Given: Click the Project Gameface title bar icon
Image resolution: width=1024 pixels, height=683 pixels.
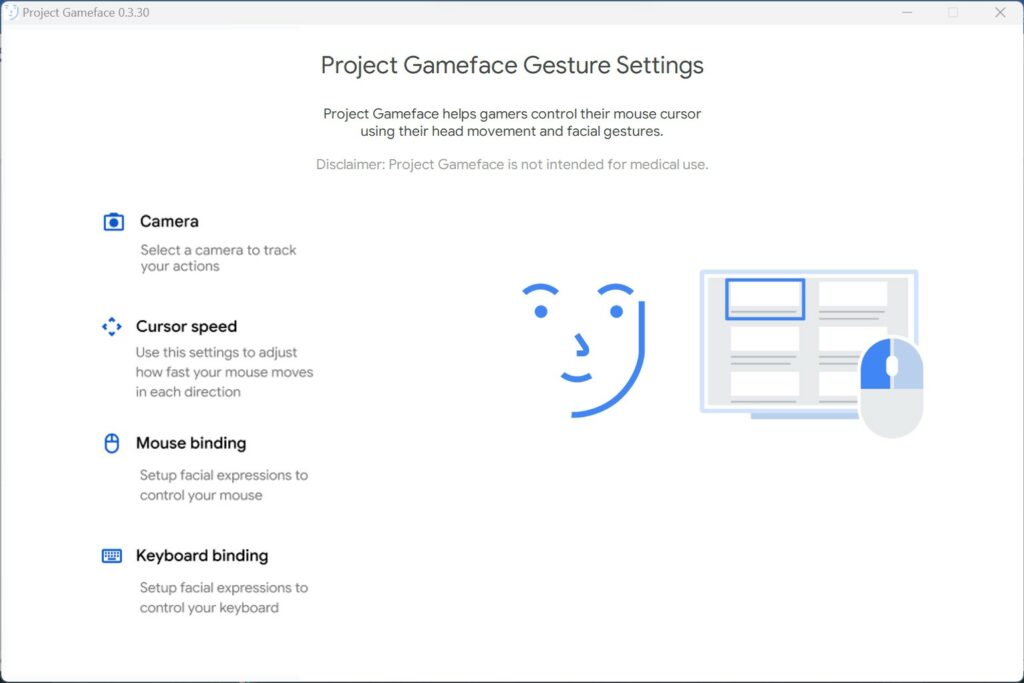Looking at the screenshot, I should [12, 12].
